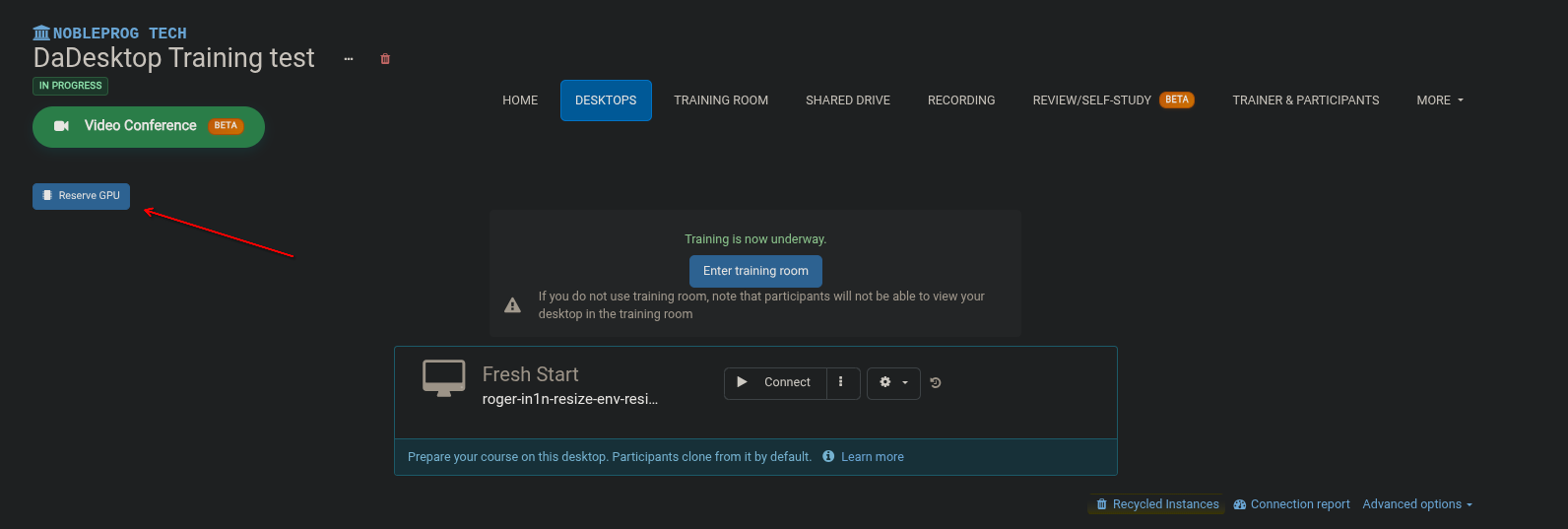Open Recycled Instances
Image resolution: width=1568 pixels, height=529 pixels.
tap(1157, 504)
